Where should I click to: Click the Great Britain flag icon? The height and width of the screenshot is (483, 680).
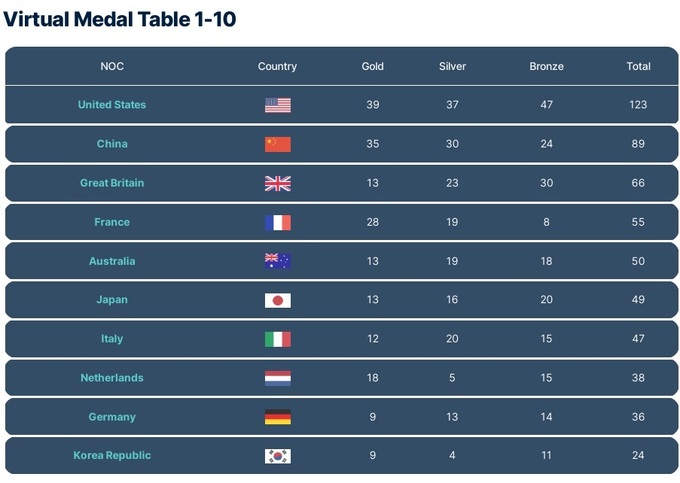pyautogui.click(x=277, y=183)
